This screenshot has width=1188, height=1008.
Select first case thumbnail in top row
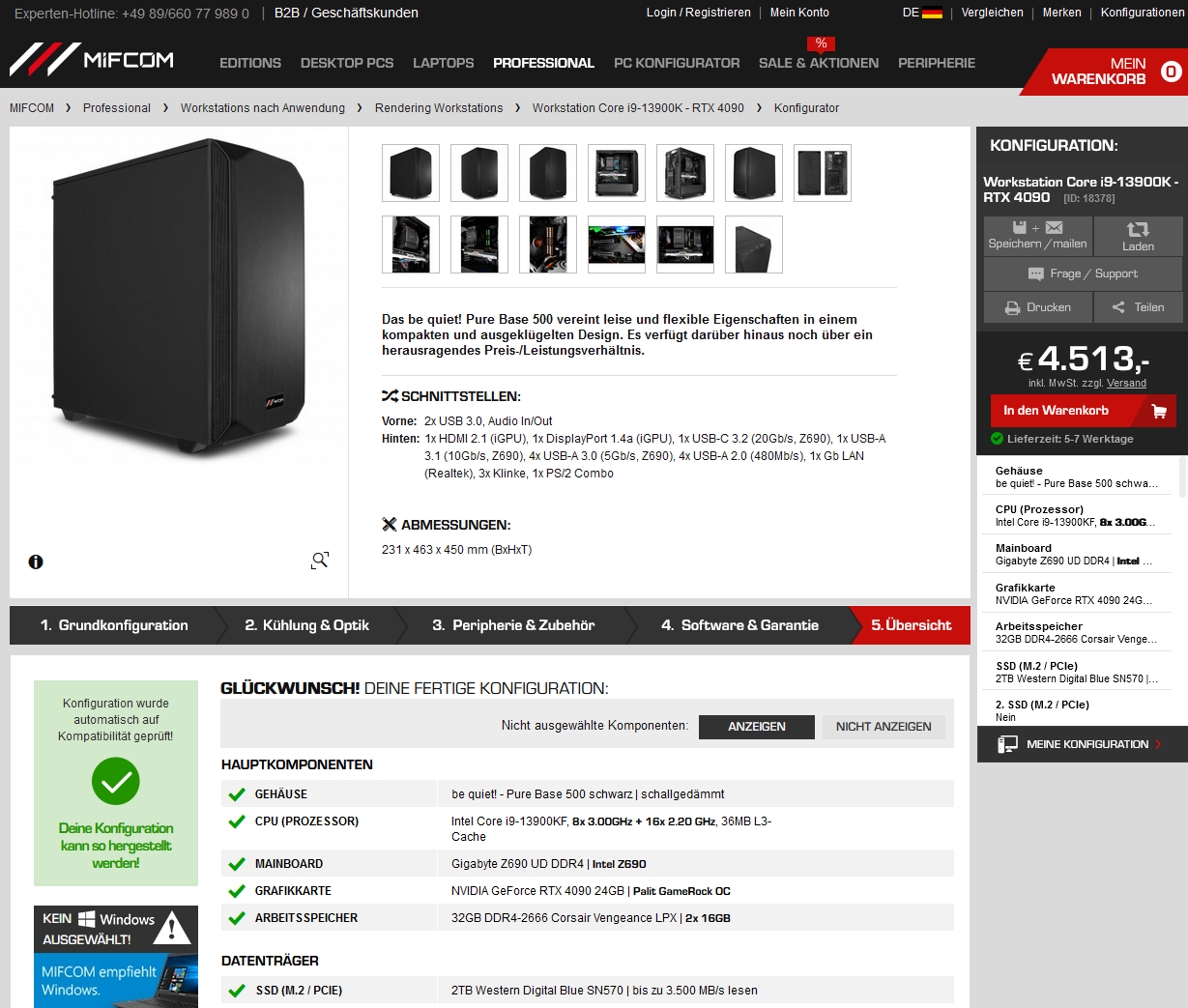click(x=411, y=173)
